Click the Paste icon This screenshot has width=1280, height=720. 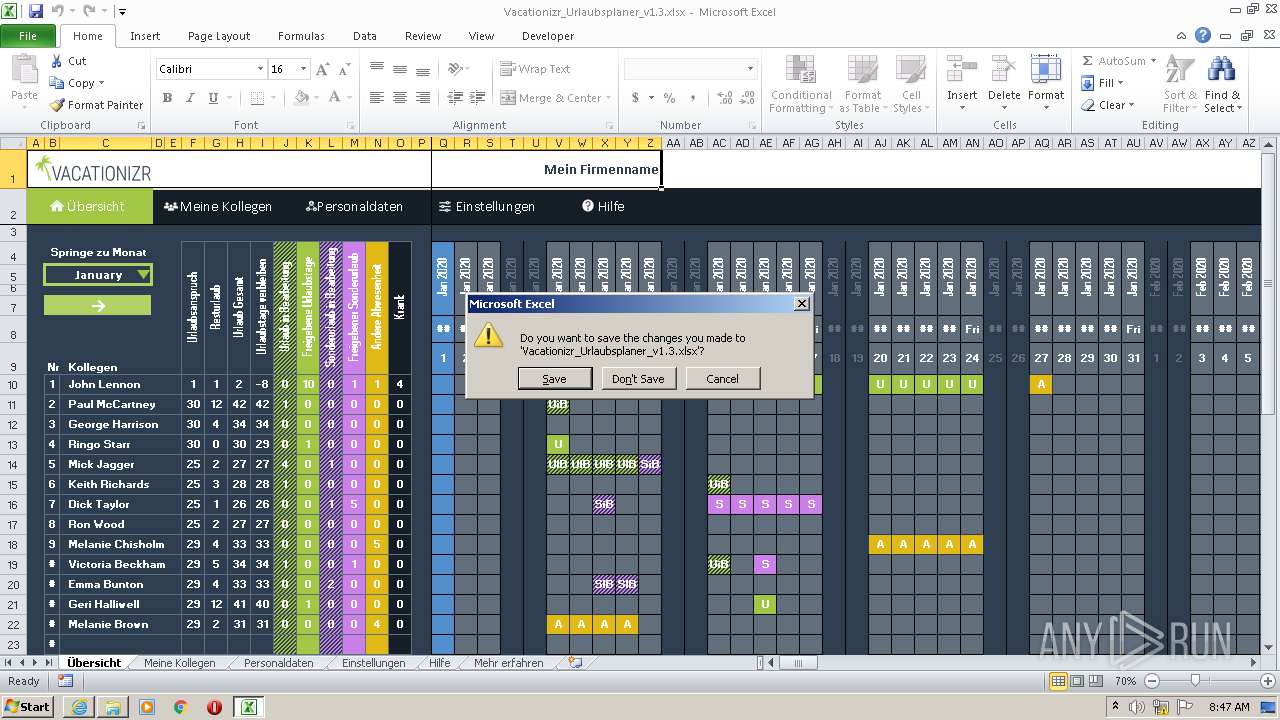click(24, 71)
